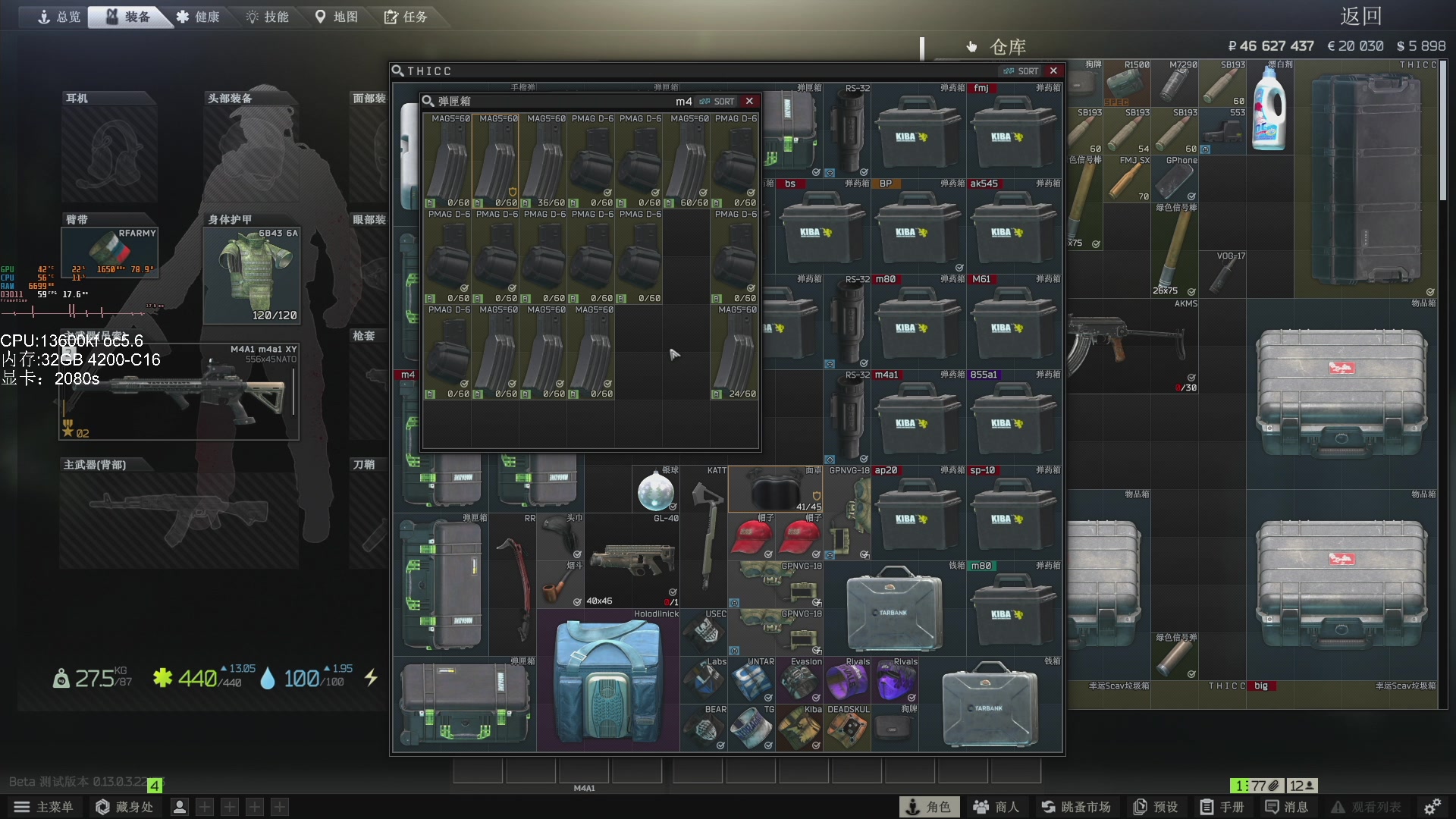Switch to the 健康 health tab

[x=199, y=17]
